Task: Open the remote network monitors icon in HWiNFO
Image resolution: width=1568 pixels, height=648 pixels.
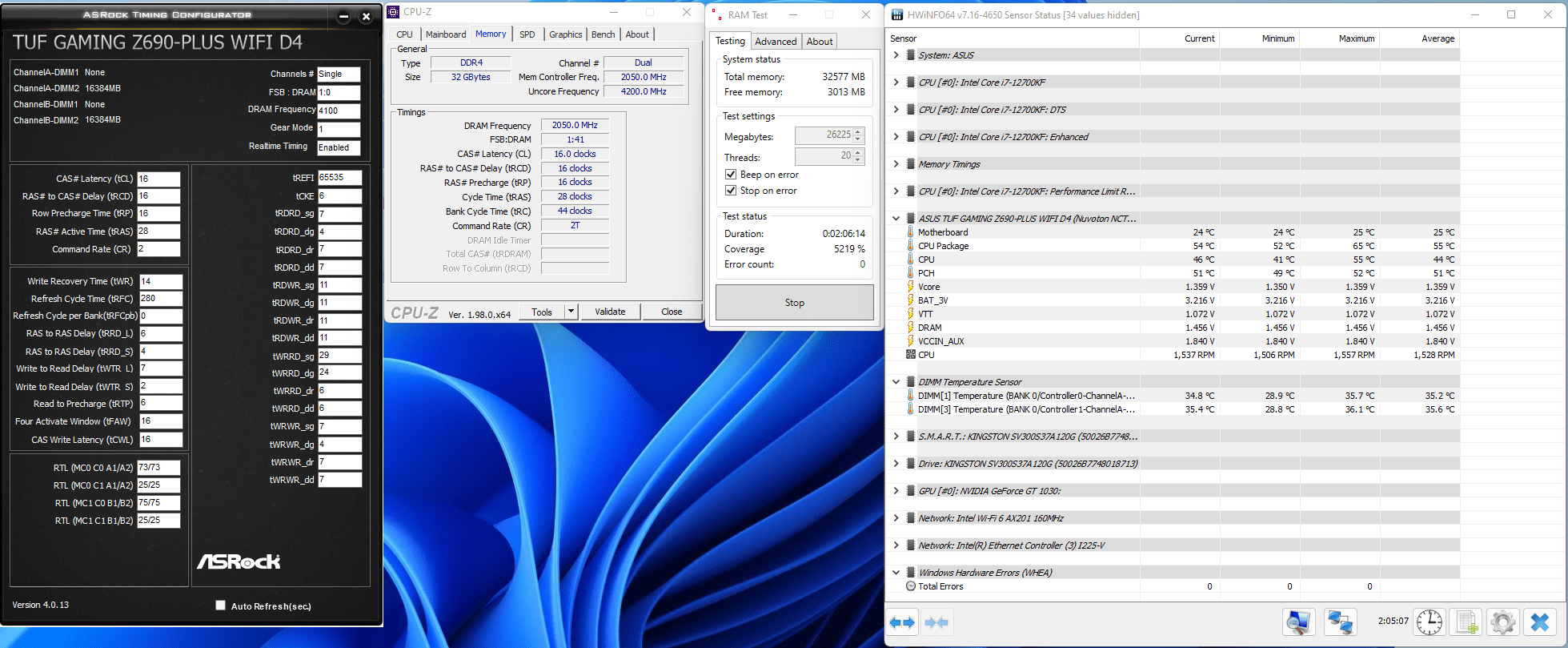Action: 1340,622
